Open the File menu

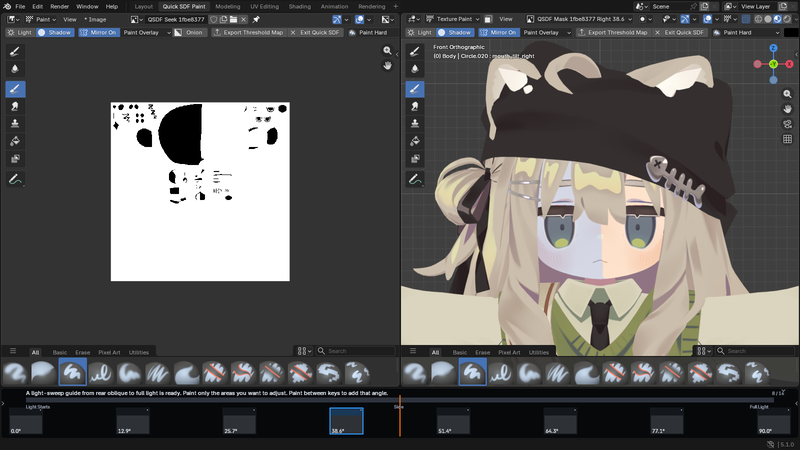tap(20, 7)
